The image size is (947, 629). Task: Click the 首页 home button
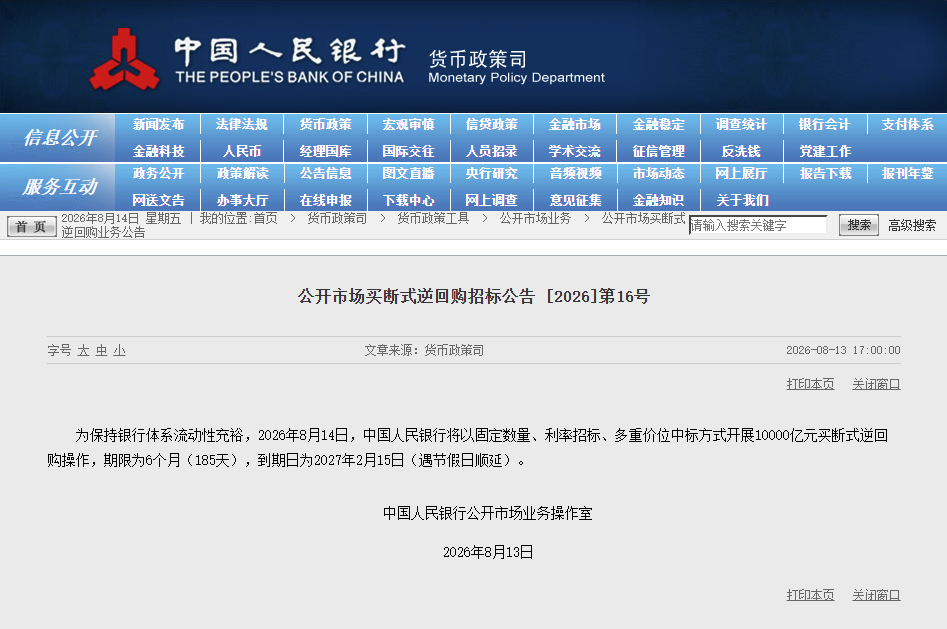click(x=31, y=227)
